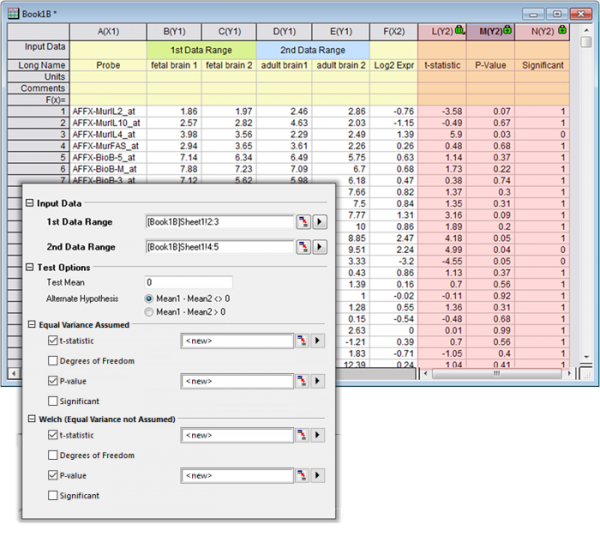Select column header B(Y1)

click(174, 32)
